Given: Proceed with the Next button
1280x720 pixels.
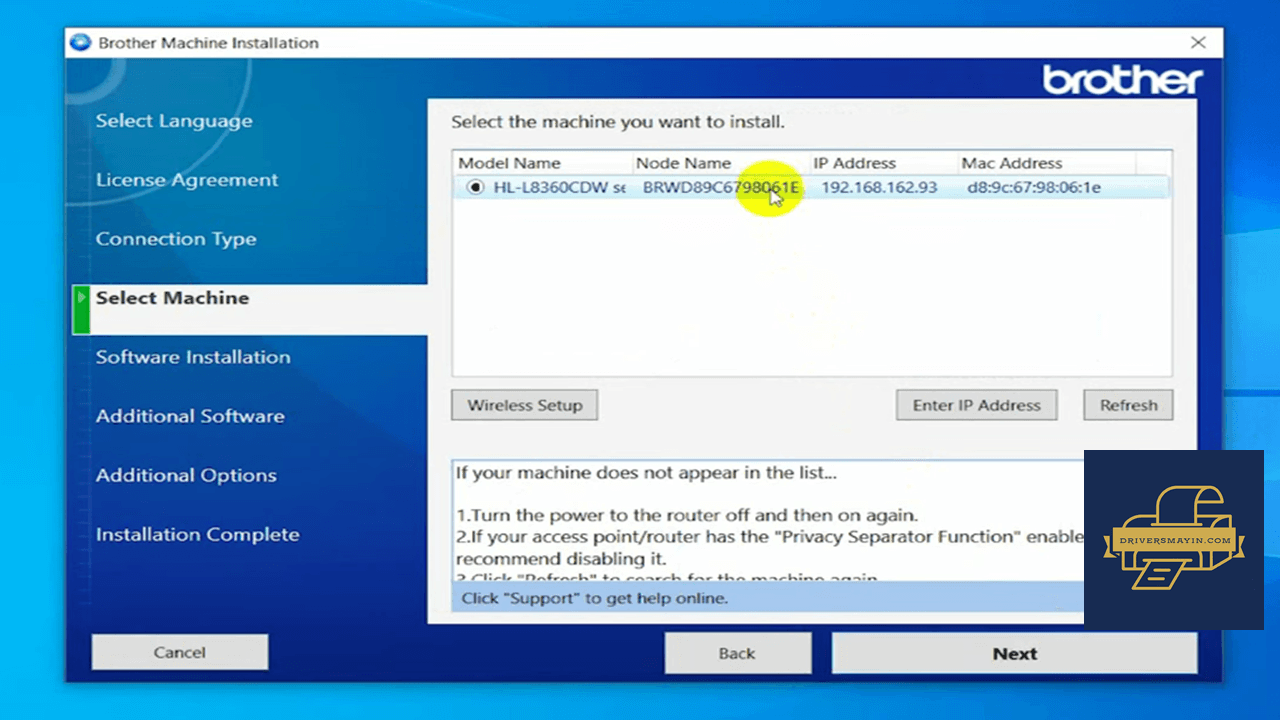Looking at the screenshot, I should coord(1014,653).
